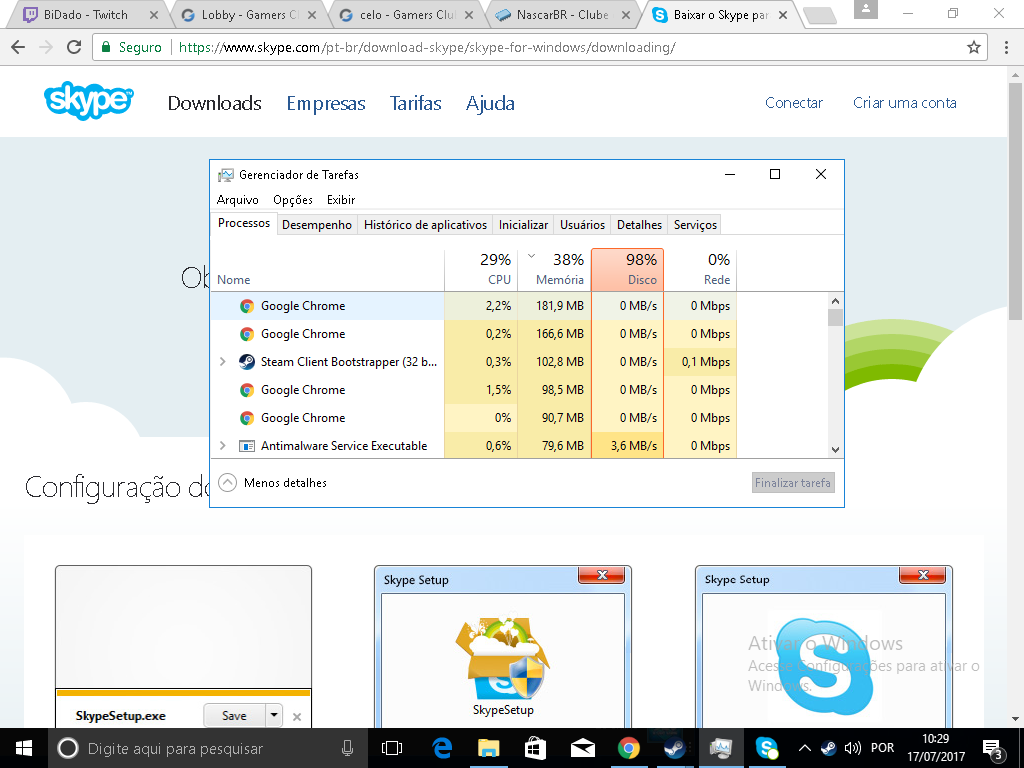This screenshot has width=1024, height=768.
Task: Click the Chrome user profile icon
Action: click(865, 9)
